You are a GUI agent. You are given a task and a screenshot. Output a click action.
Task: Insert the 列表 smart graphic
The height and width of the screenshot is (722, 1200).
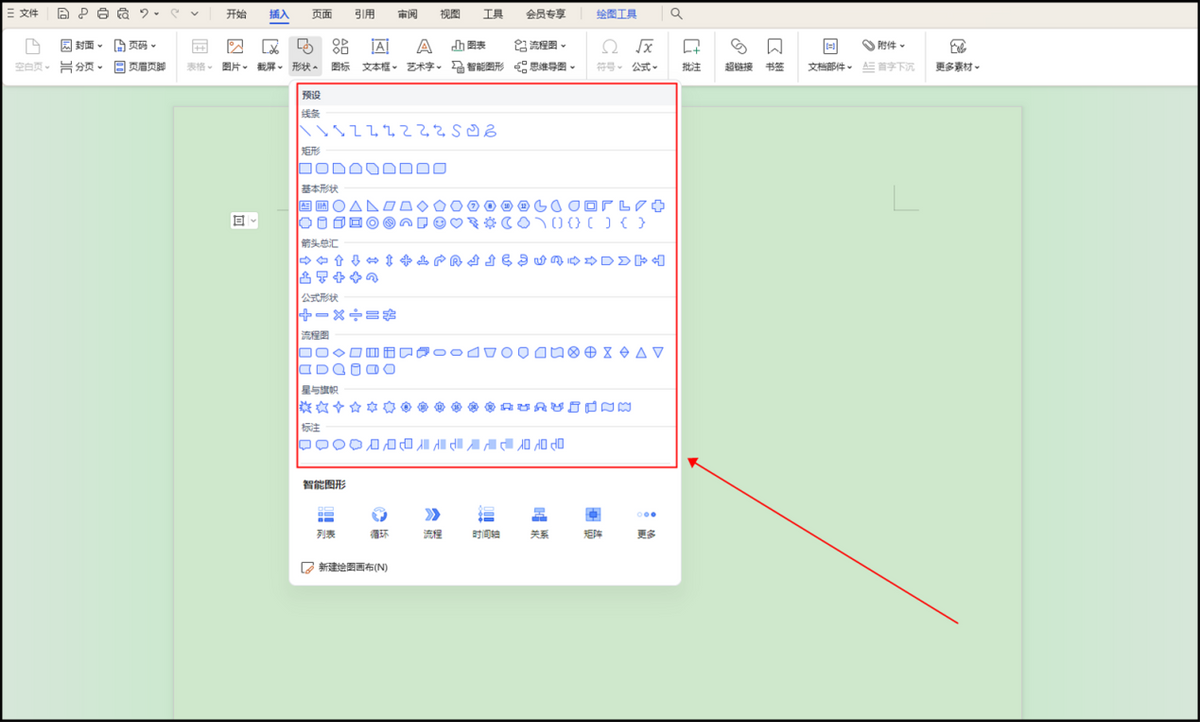[x=326, y=522]
